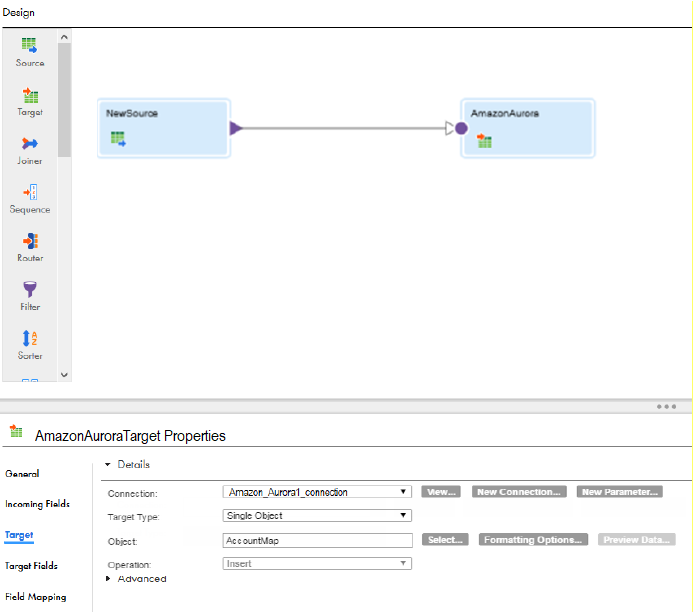Viewport: 695px width, 612px height.
Task: Click the target icon inside AmazonAurora node
Action: coord(484,140)
